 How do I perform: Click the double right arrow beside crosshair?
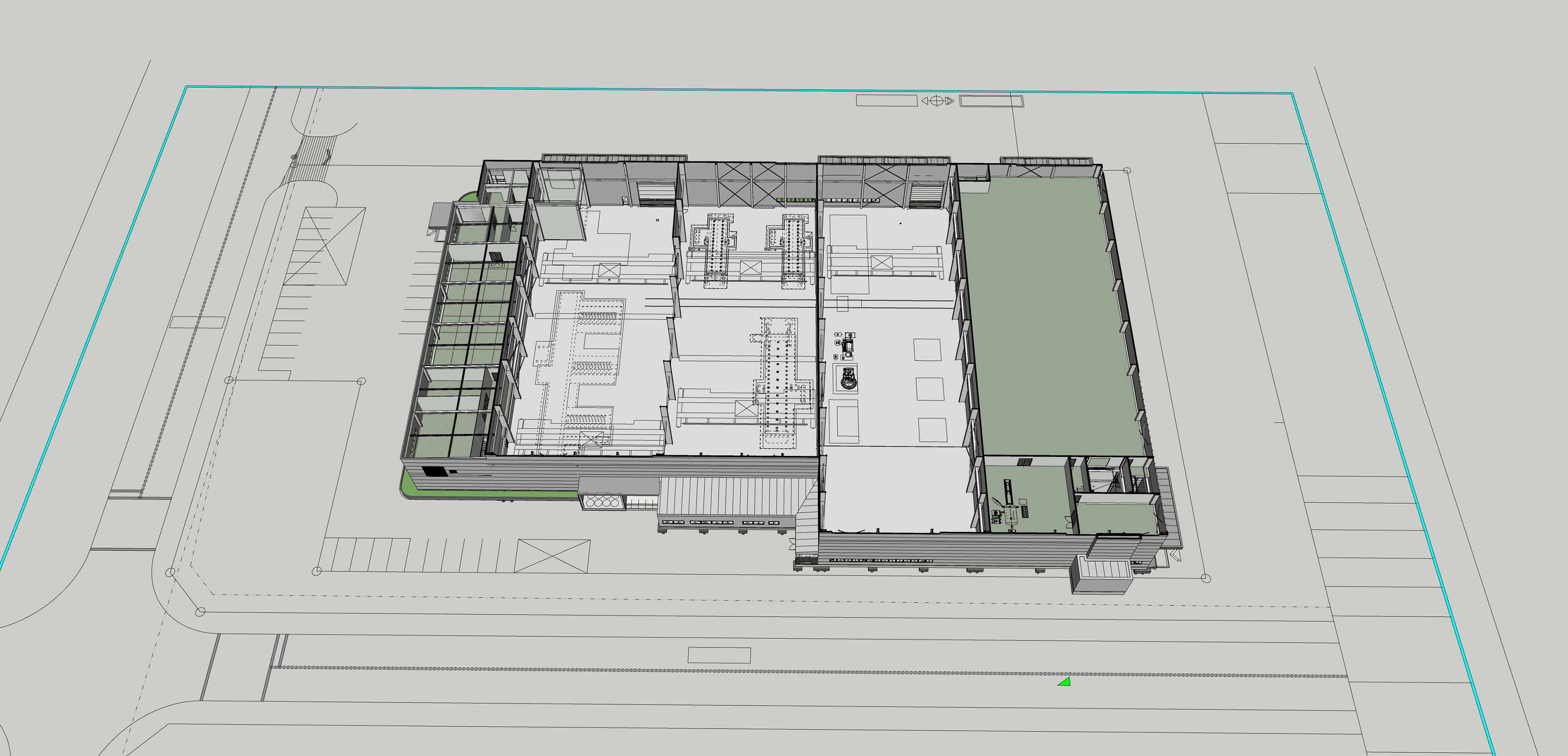tap(949, 100)
